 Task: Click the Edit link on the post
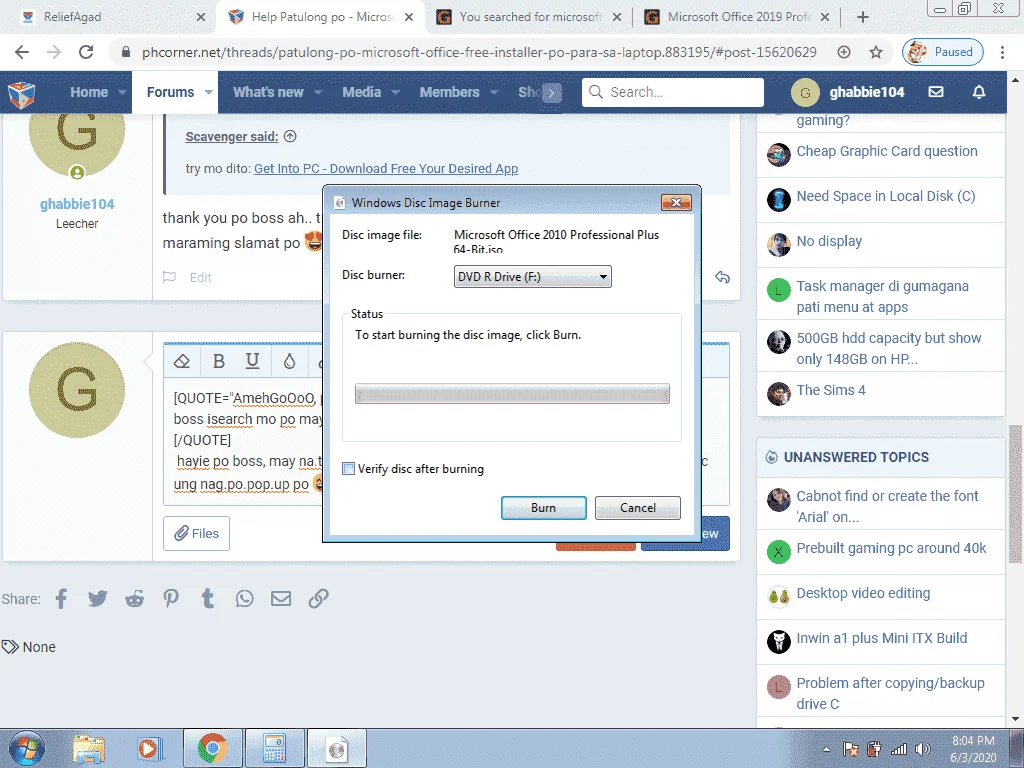tap(200, 278)
